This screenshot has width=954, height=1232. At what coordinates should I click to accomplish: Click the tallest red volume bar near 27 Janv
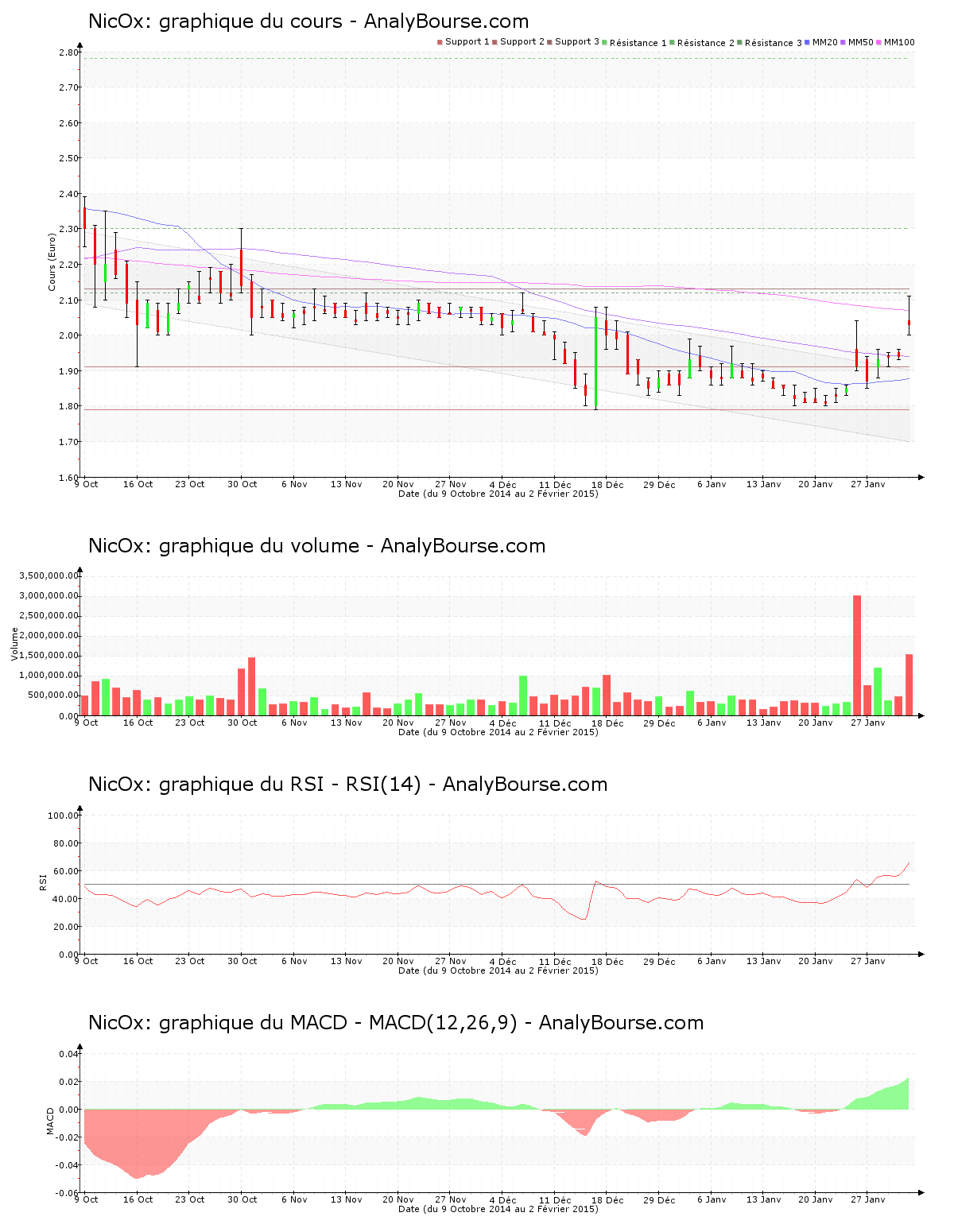click(x=857, y=655)
